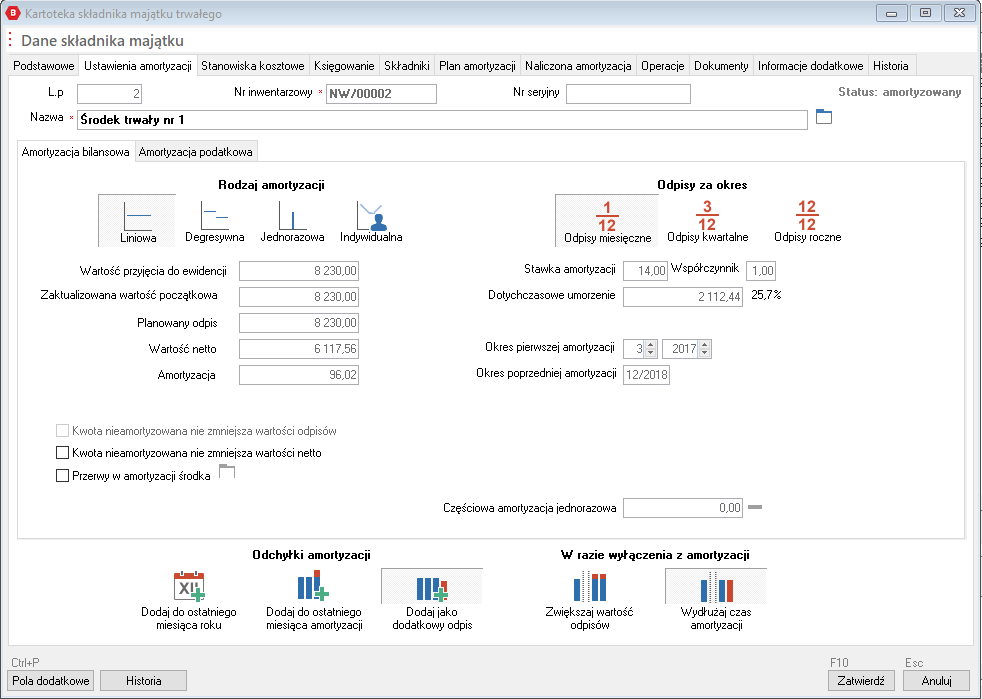Select the Degresywna amortization type
Screen dimensions: 982x699
(214, 220)
